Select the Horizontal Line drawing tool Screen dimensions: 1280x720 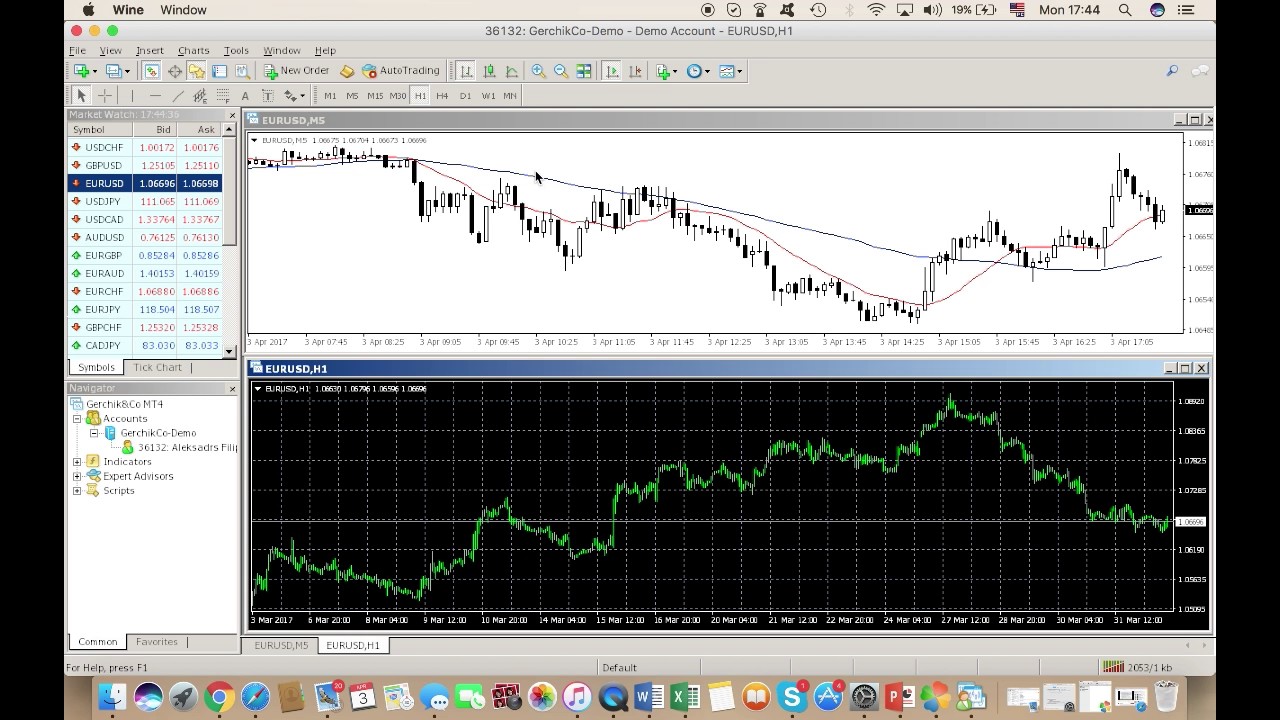pyautogui.click(x=155, y=96)
